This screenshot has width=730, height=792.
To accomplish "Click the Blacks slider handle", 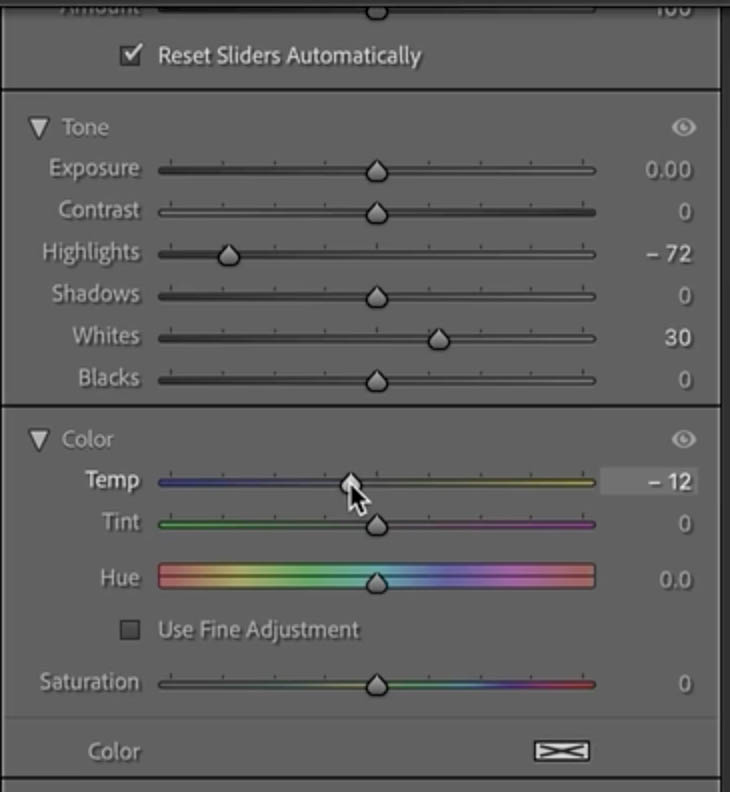I will [376, 381].
